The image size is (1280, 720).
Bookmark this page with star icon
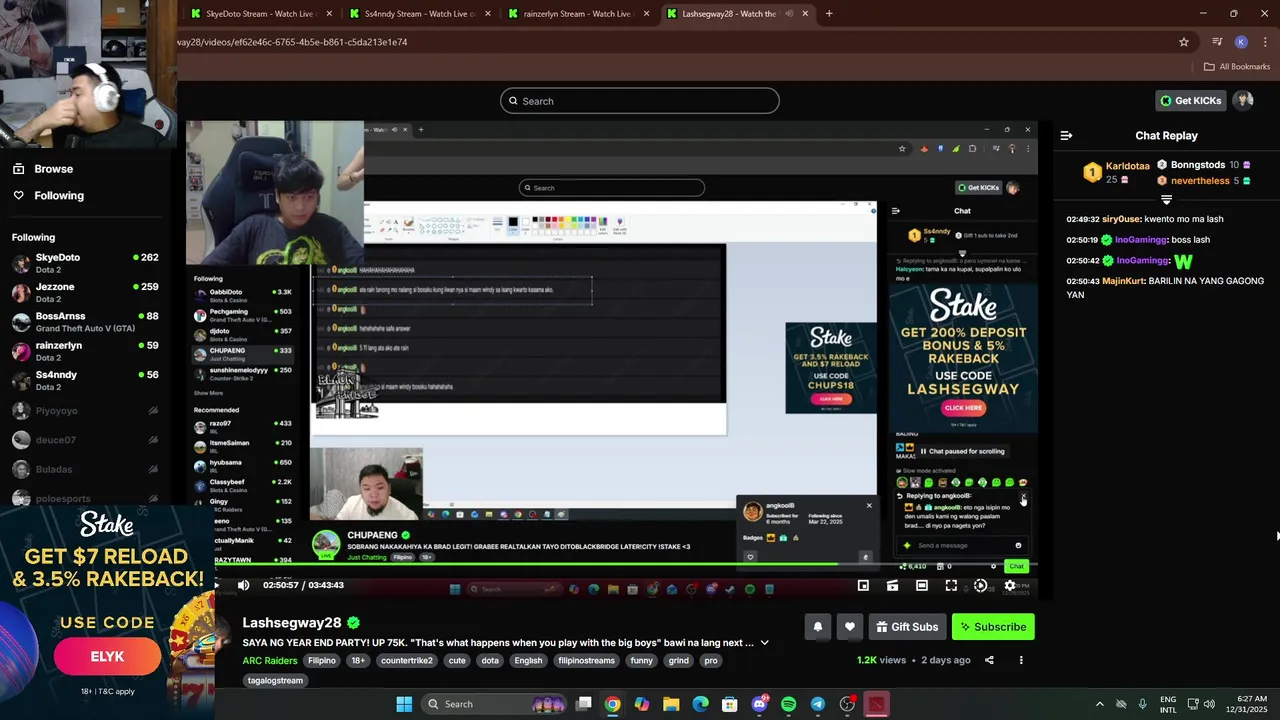[1184, 42]
